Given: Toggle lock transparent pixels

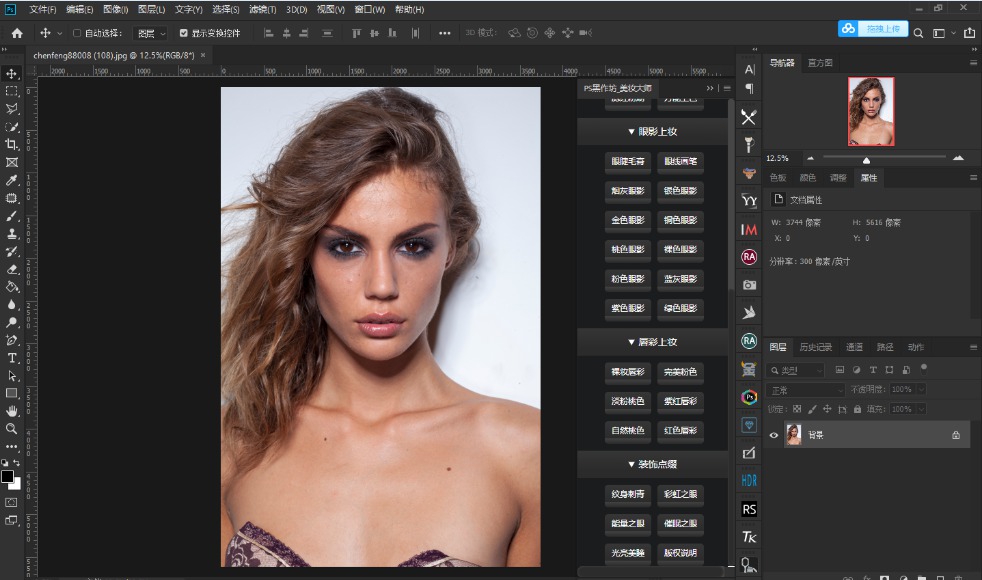Looking at the screenshot, I should [x=797, y=409].
